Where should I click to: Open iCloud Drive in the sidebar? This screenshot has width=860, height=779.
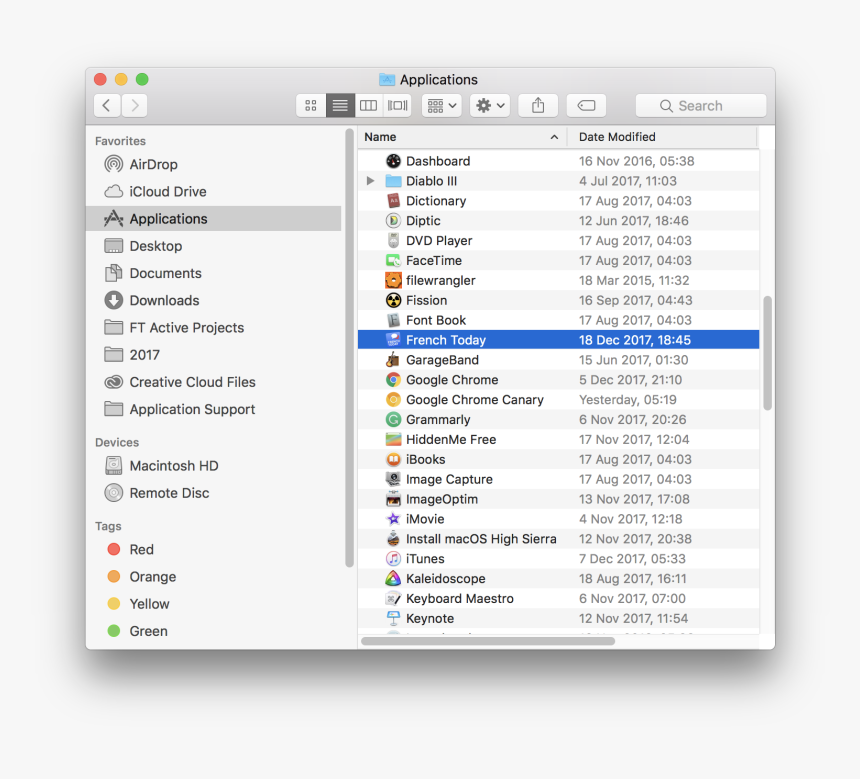213,191
